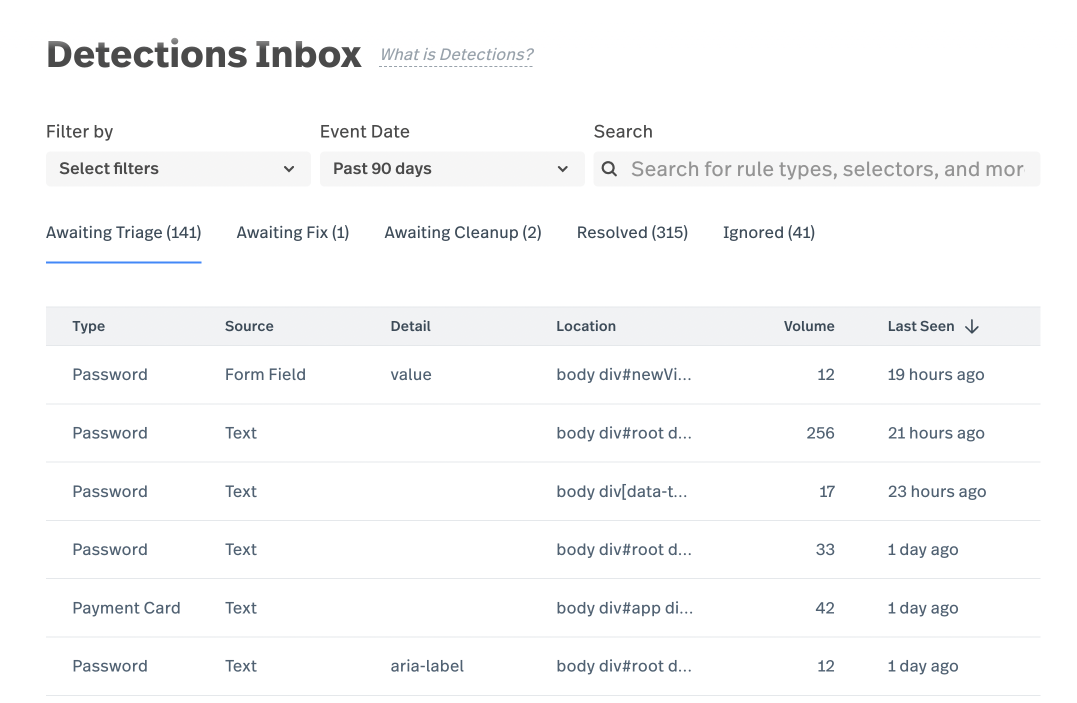Open the Password row seen 19 hours ago
1077x703 pixels.
543,375
